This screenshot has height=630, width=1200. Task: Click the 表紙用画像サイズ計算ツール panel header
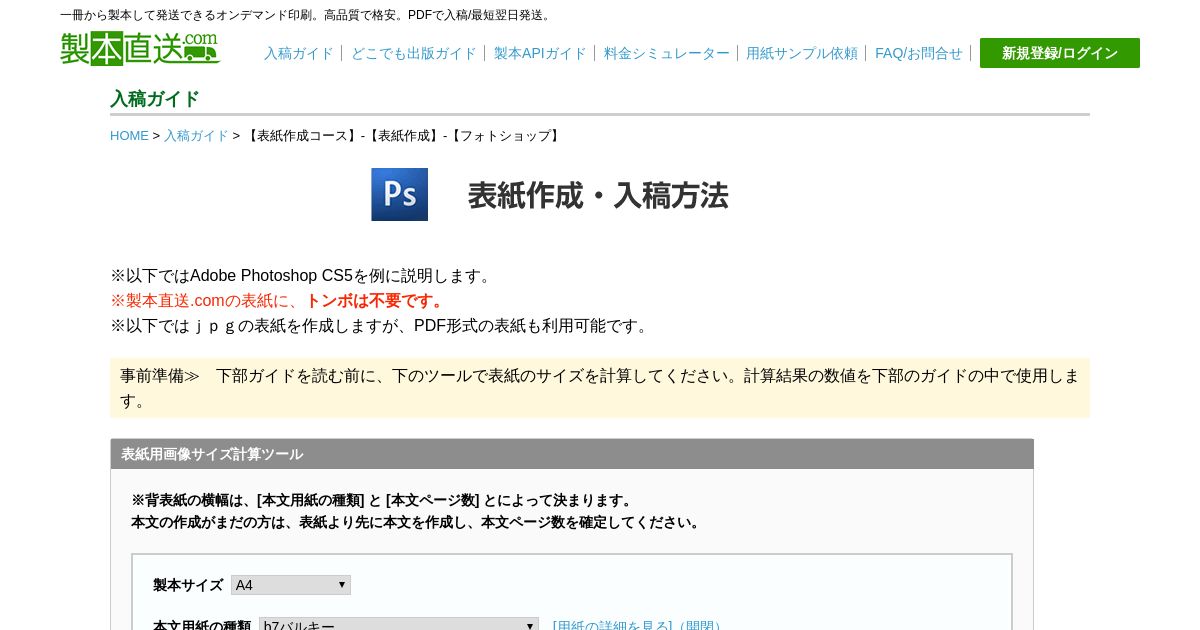[x=572, y=454]
